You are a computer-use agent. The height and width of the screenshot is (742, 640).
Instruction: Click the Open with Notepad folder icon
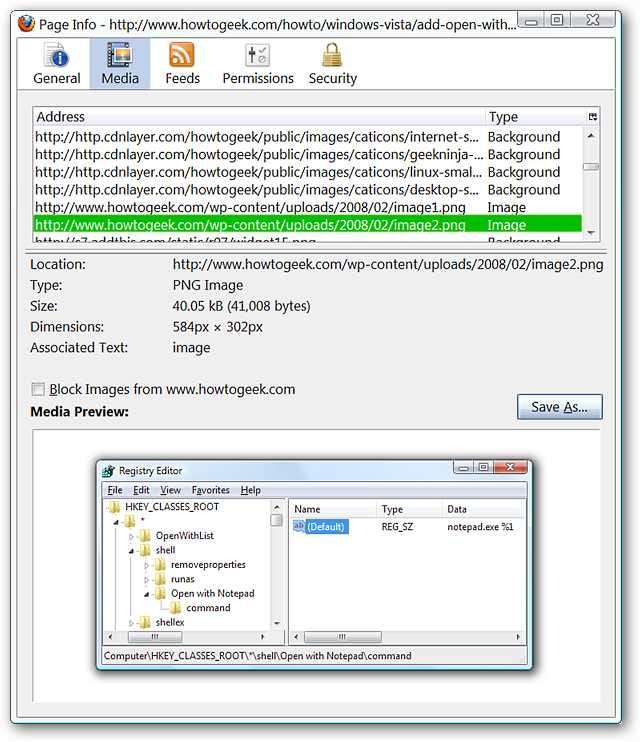160,593
